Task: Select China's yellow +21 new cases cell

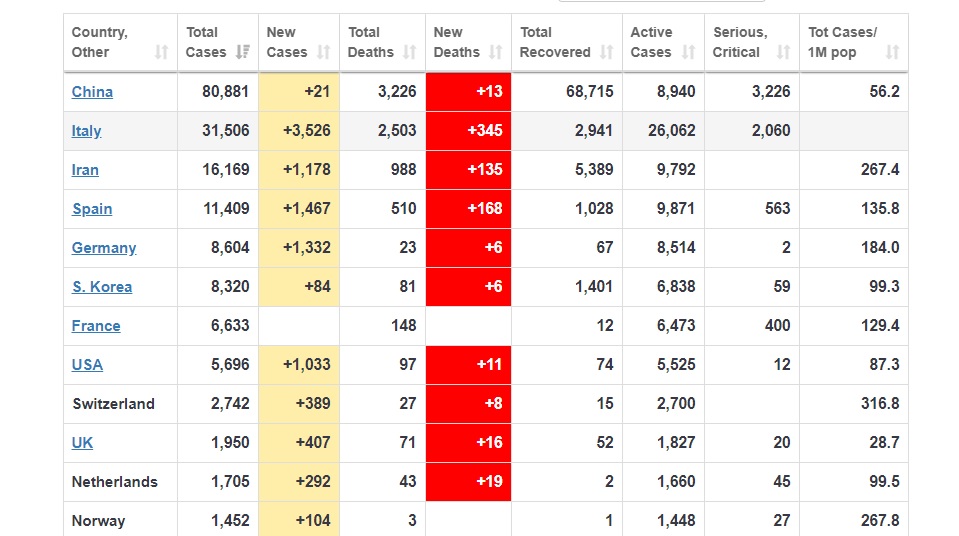Action: click(299, 92)
